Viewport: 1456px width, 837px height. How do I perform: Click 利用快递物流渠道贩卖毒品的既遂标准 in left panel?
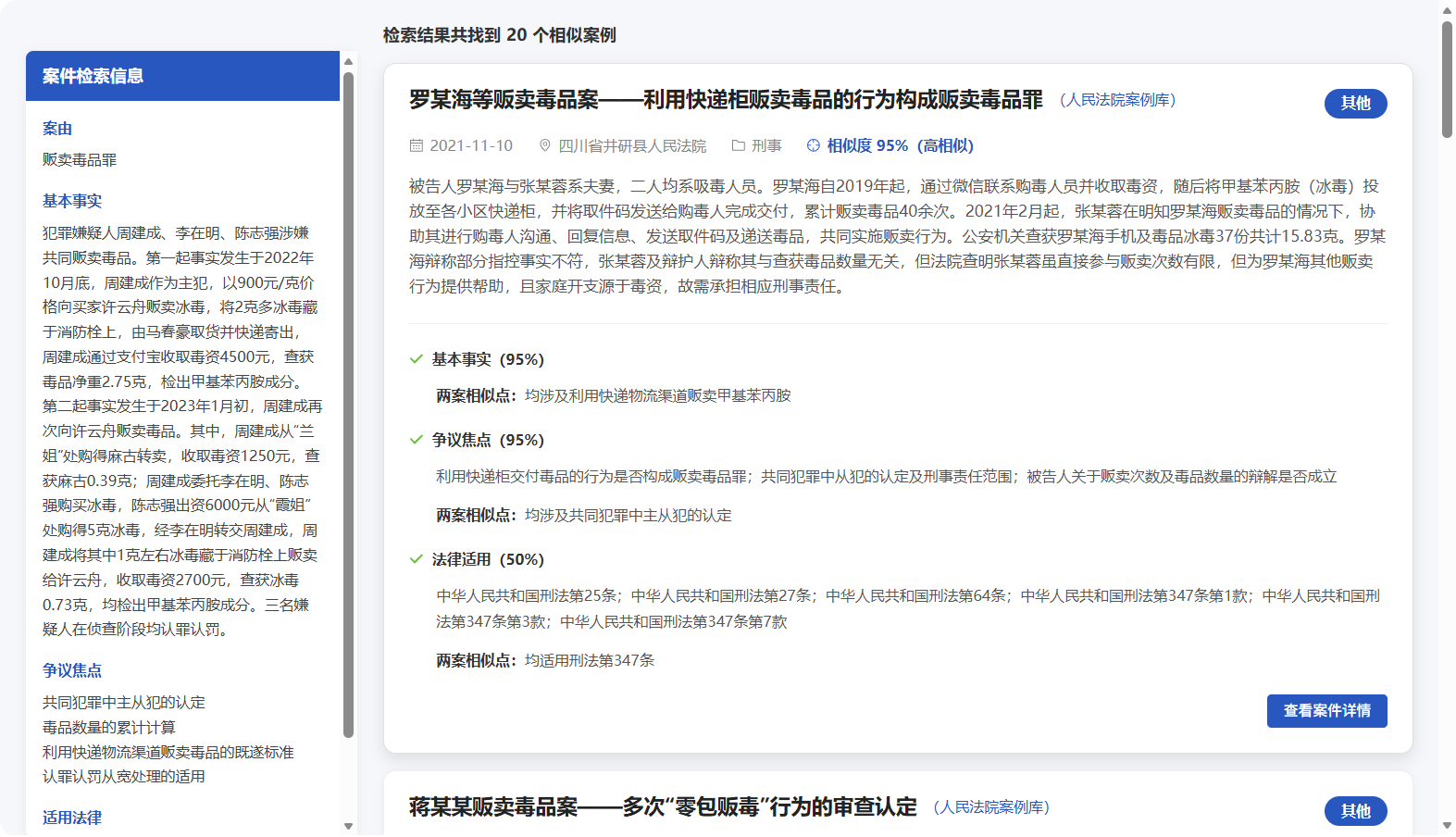pos(168,753)
